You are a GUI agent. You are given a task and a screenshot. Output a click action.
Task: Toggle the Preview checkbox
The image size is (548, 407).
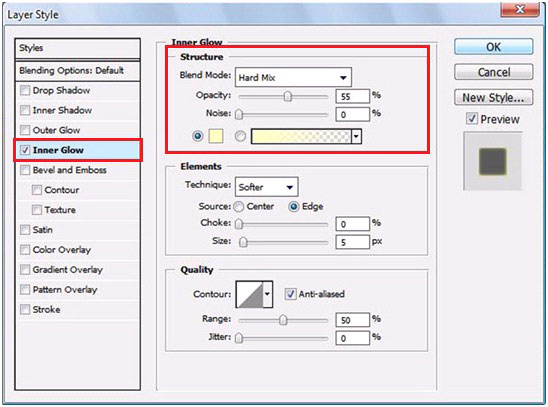pyautogui.click(x=471, y=119)
